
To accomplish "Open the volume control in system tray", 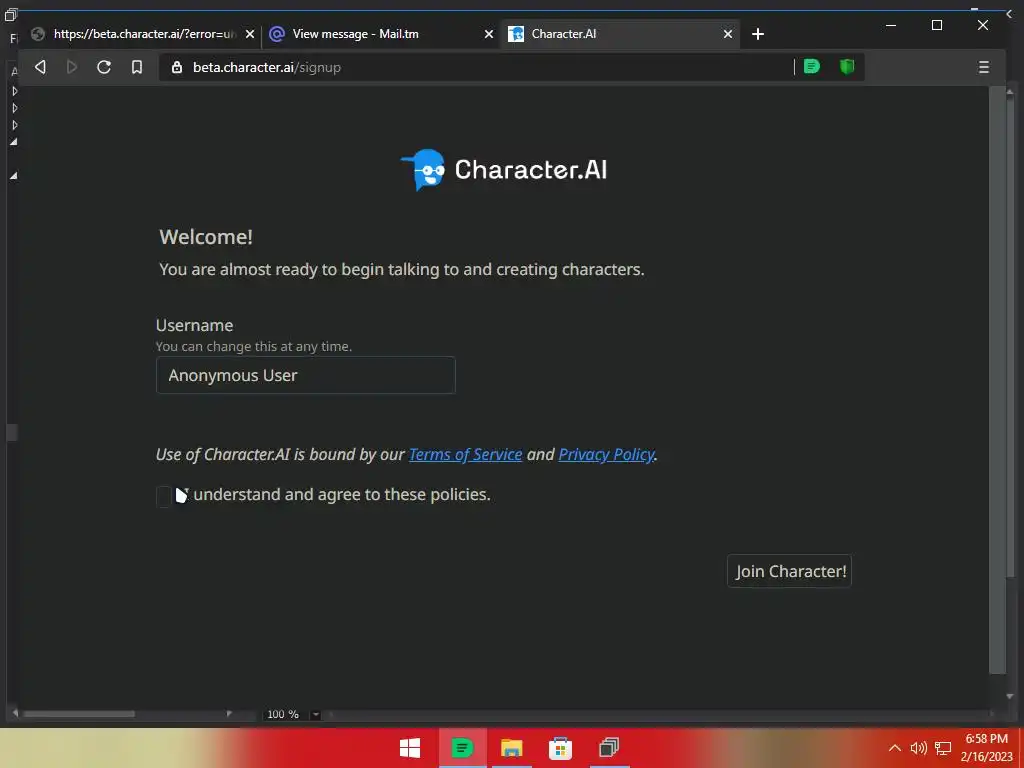I will [918, 748].
